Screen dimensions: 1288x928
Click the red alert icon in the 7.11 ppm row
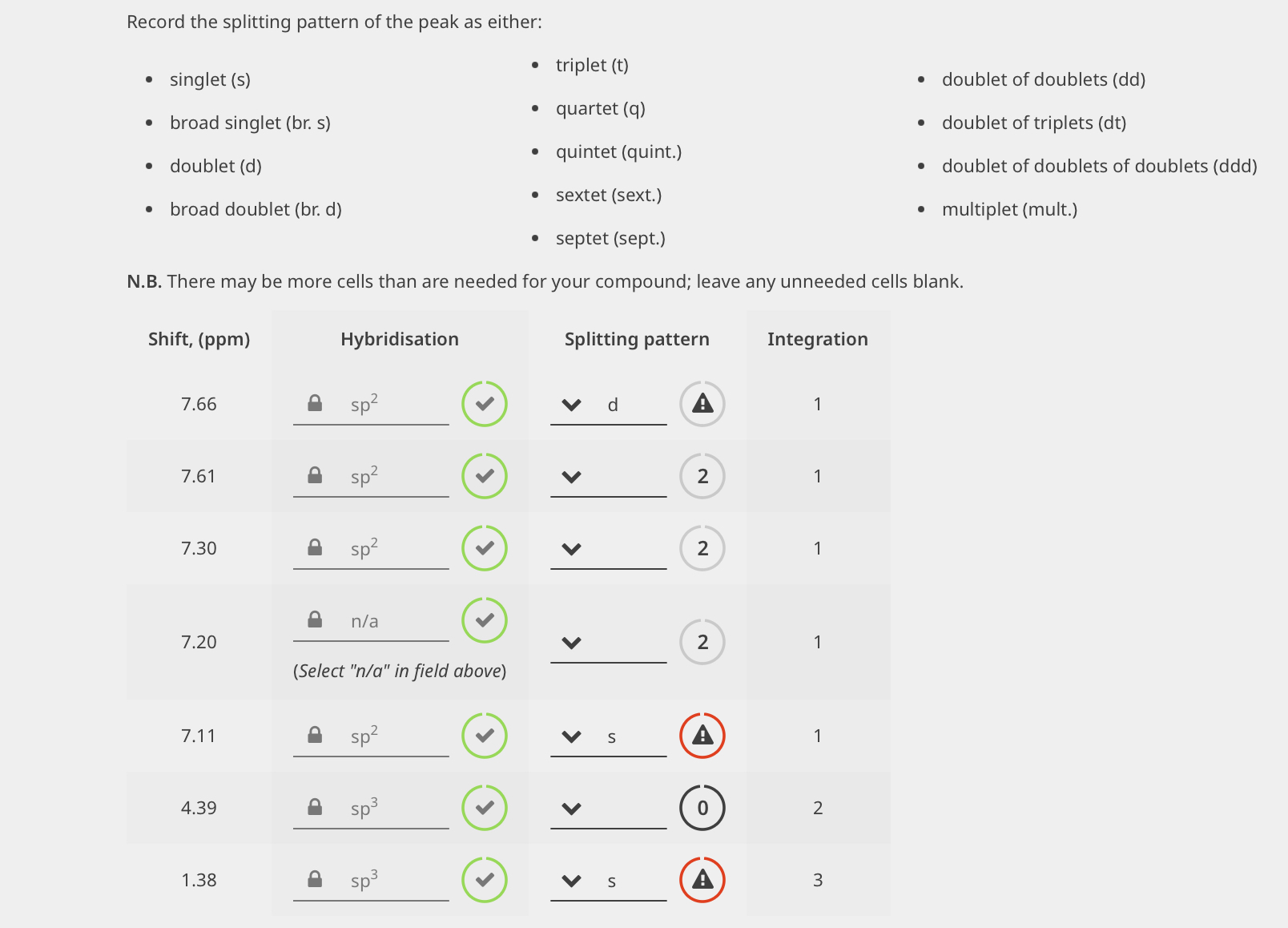pos(702,735)
